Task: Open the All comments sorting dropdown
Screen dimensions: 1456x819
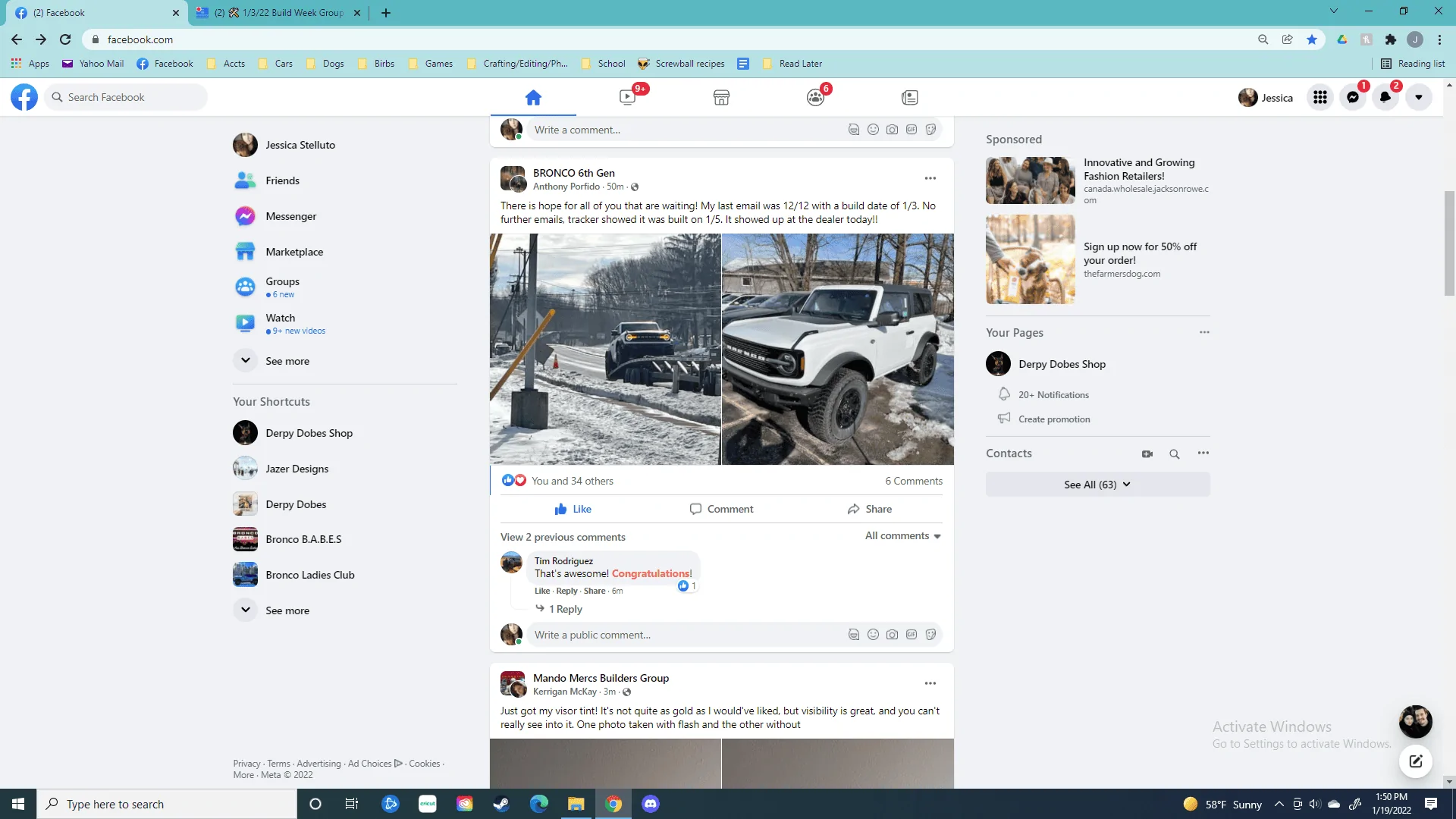Action: tap(903, 536)
